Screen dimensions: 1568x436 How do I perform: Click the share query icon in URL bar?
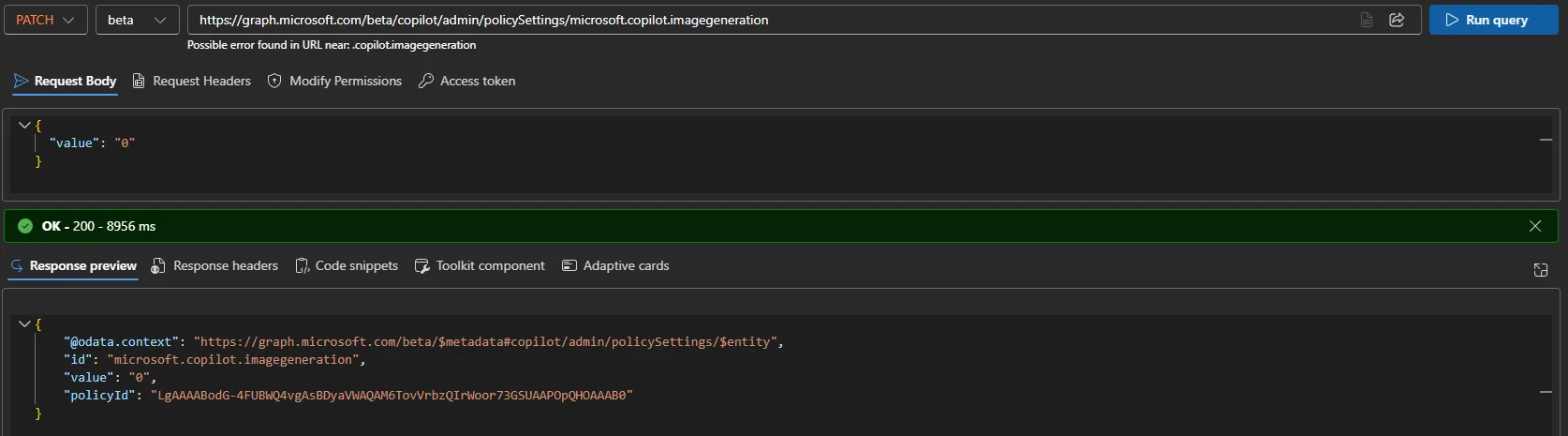coord(1397,20)
